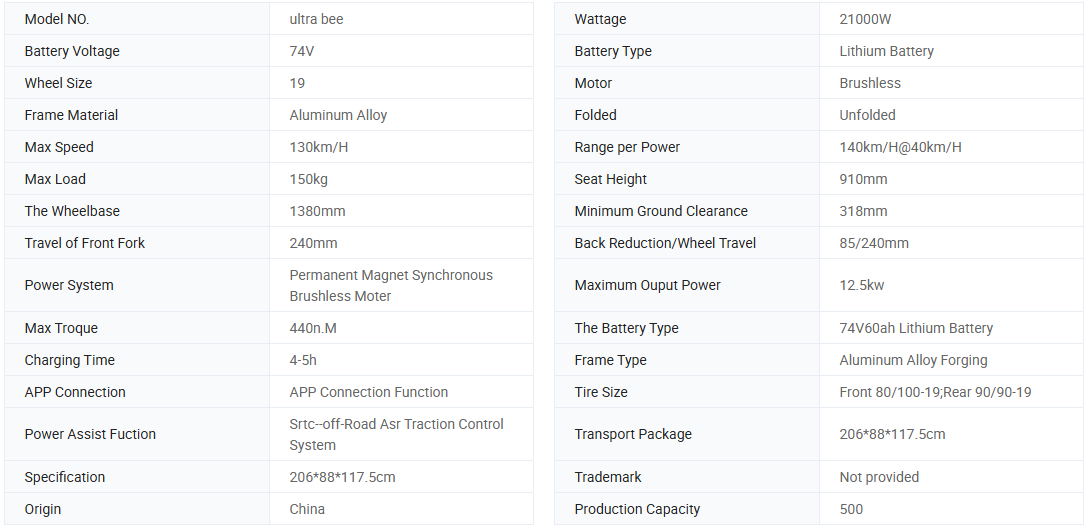Click the 21000W wattage value
This screenshot has width=1087, height=527.
(868, 19)
